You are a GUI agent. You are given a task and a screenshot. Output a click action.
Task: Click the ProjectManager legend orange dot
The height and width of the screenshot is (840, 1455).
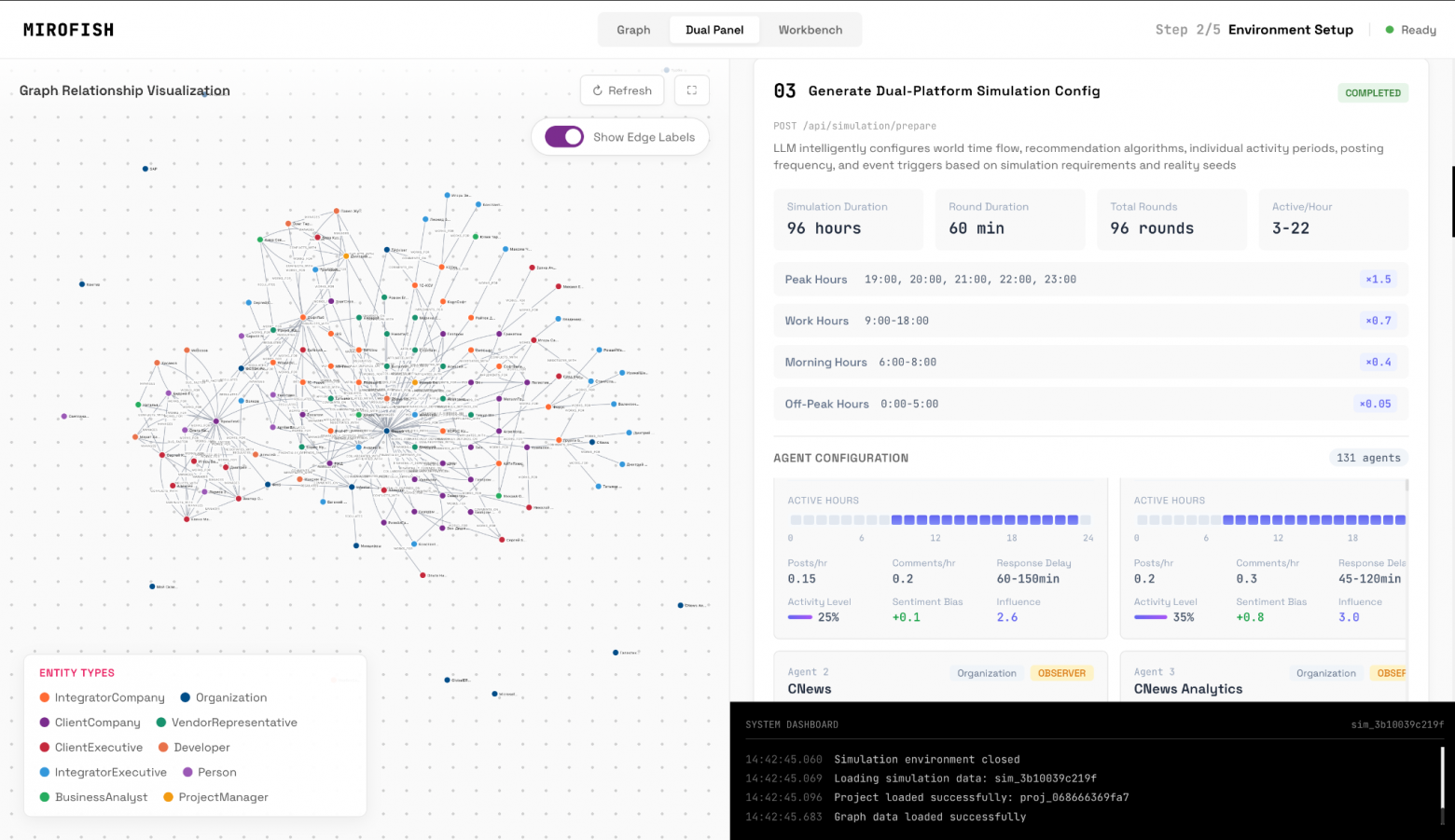tap(169, 797)
